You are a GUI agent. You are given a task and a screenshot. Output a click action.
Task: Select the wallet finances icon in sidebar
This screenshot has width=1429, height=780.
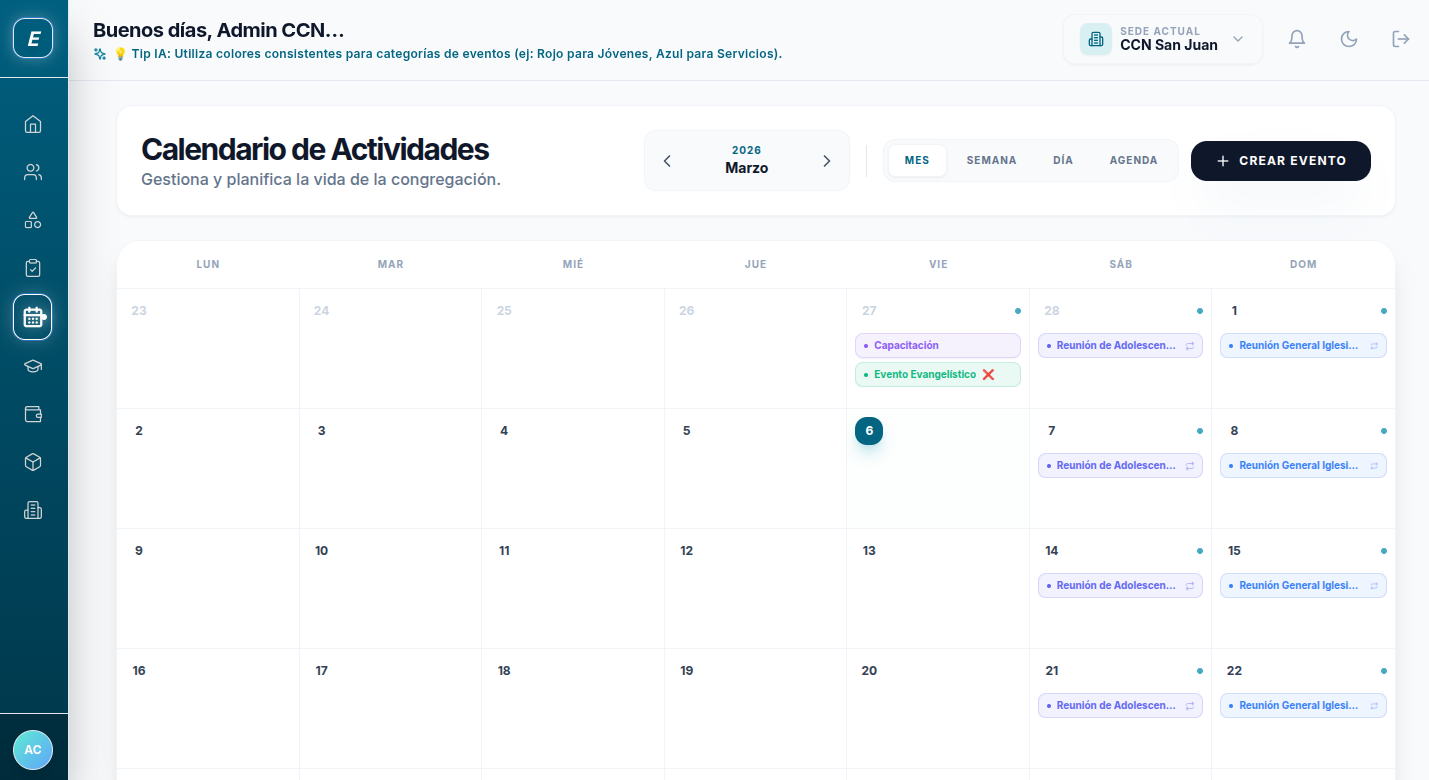[x=33, y=414]
